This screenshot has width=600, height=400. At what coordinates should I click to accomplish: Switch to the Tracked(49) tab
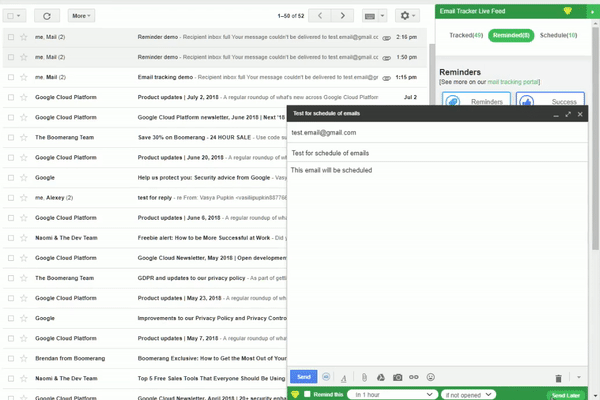(466, 35)
